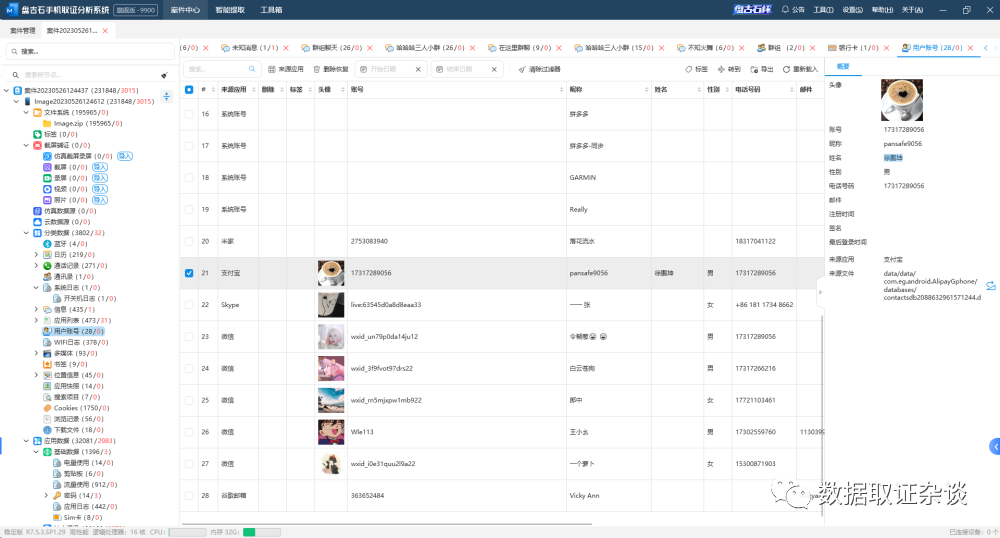1000x538 pixels.
Task: Collapse the 截屏辅证 node
Action: pyautogui.click(x=26, y=145)
